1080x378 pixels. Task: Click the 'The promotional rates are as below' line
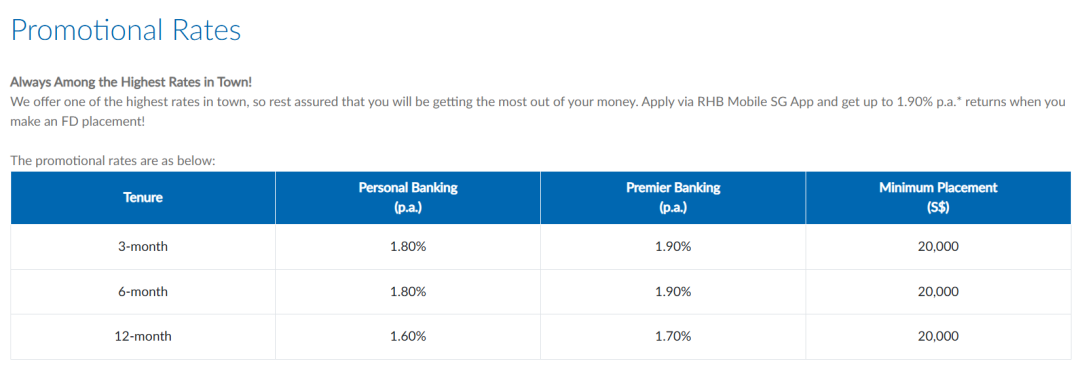tap(114, 161)
